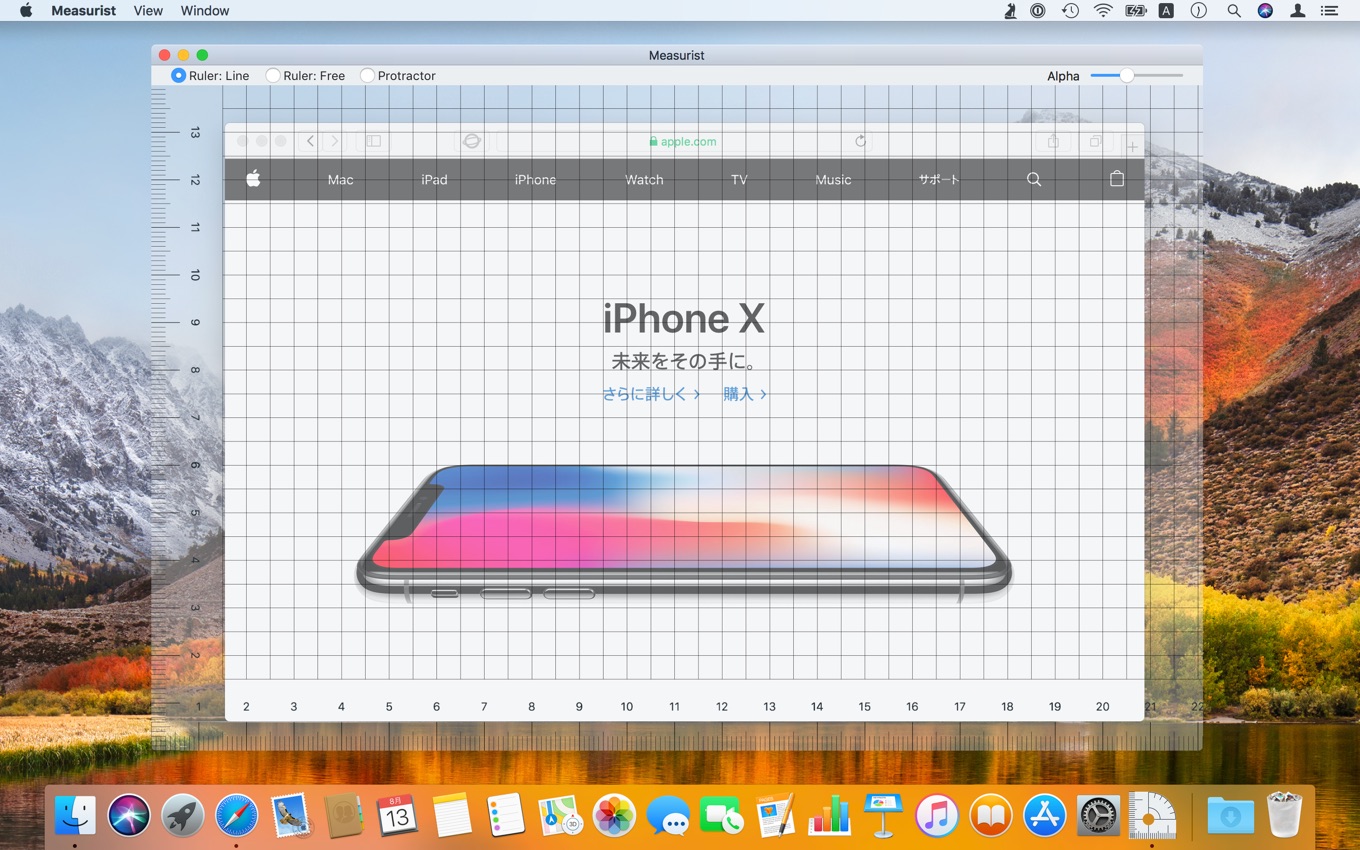Click the Alpha transparency slider knob

(x=1127, y=75)
